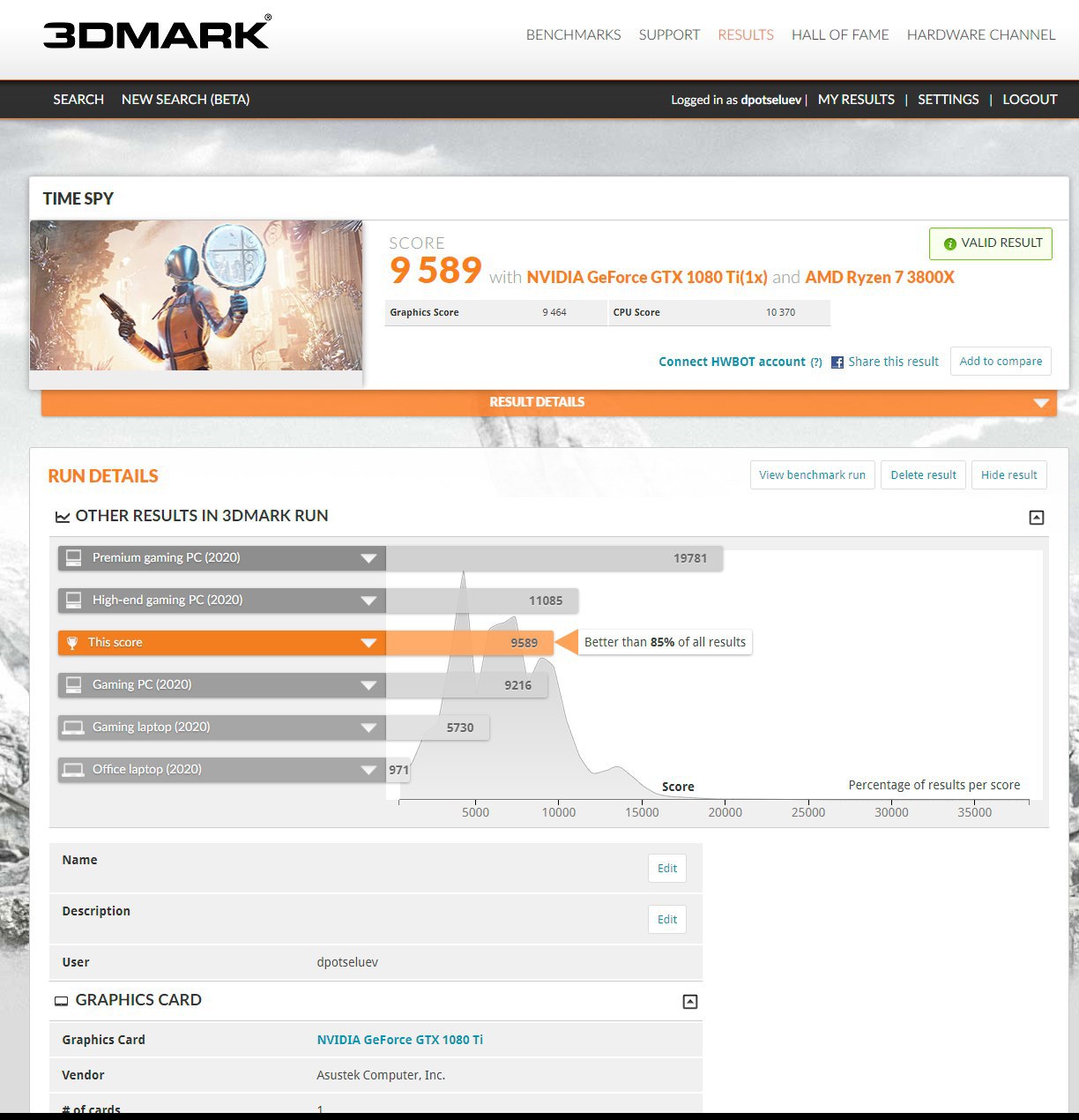Open account Settings link
The width and height of the screenshot is (1079, 1120).
[949, 100]
